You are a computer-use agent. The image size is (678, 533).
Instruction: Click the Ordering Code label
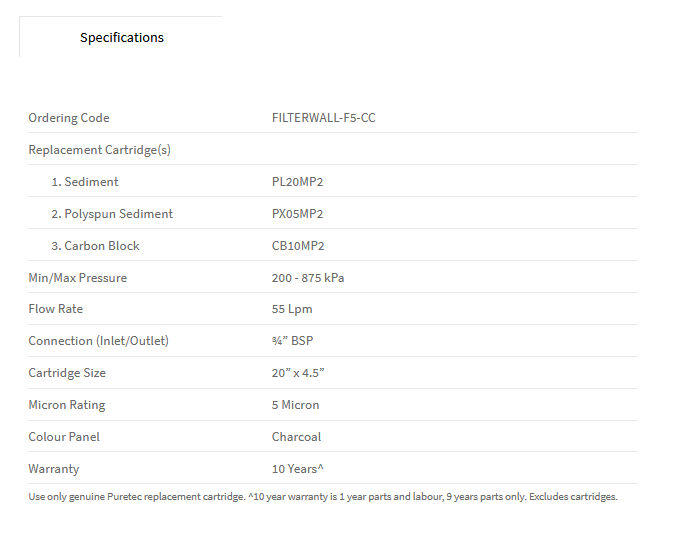pos(69,118)
